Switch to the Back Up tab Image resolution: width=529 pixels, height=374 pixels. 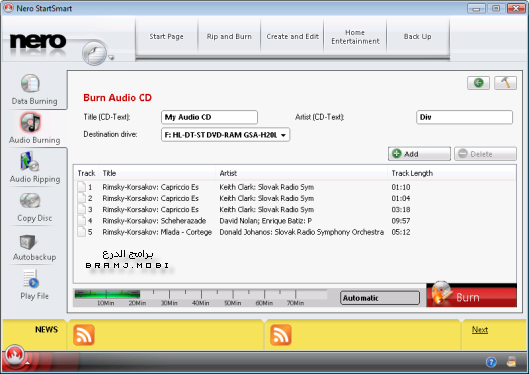tap(418, 36)
